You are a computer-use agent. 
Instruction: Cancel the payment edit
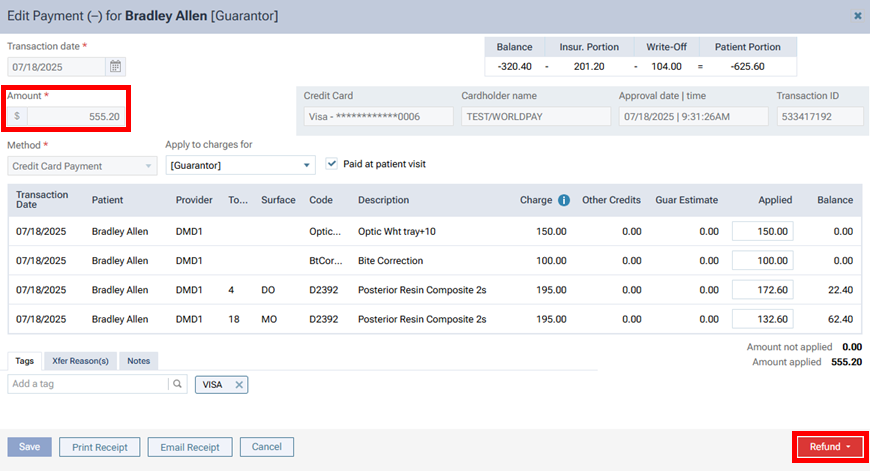267,447
